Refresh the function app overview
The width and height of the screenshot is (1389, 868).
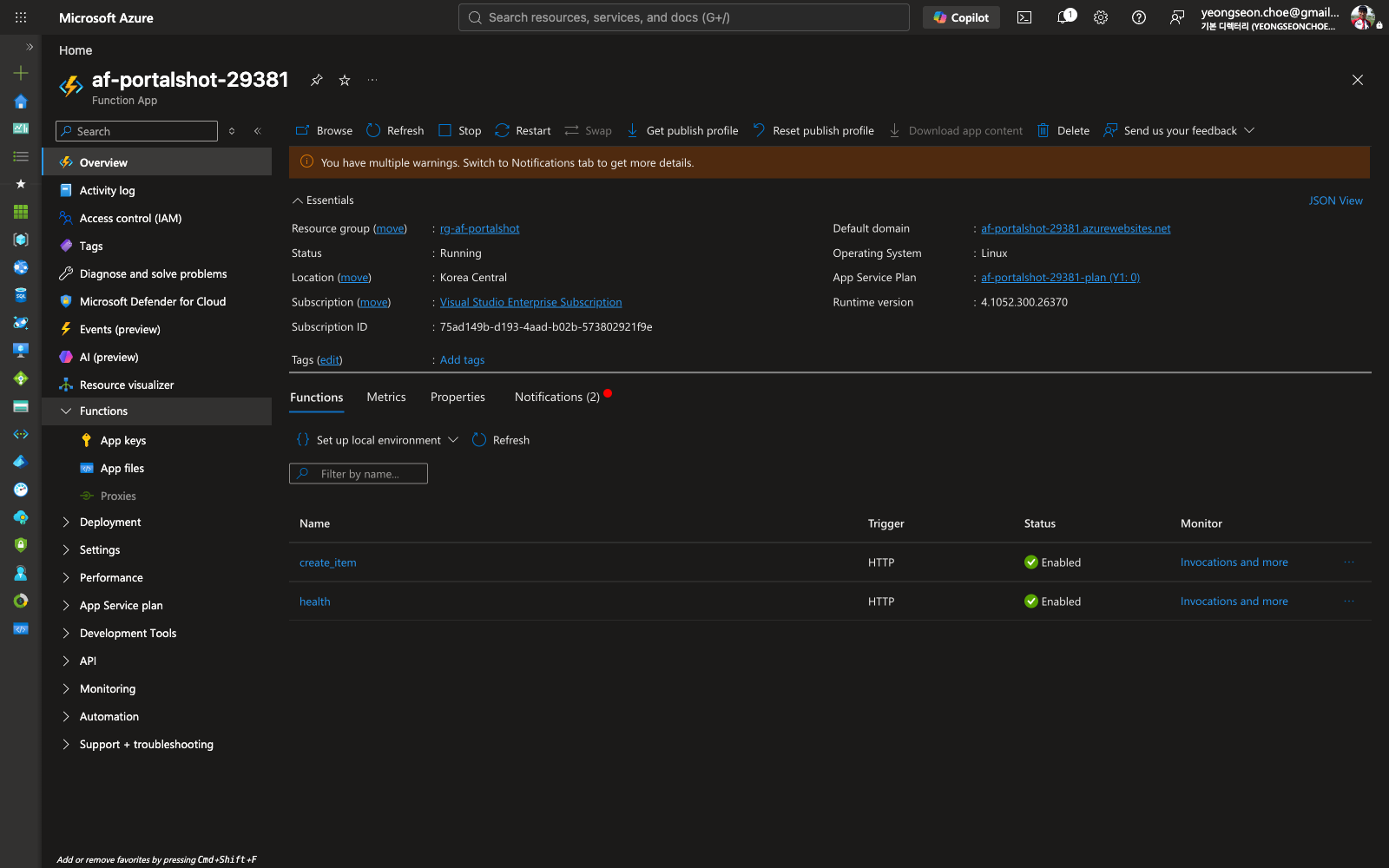(x=395, y=130)
